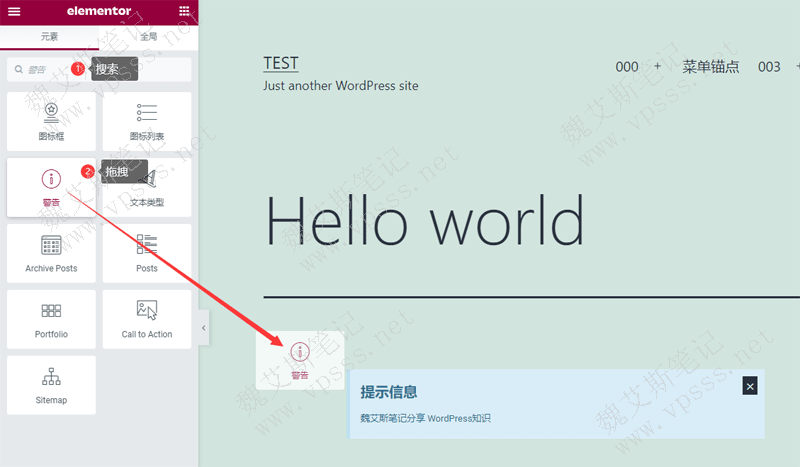Image resolution: width=800 pixels, height=467 pixels.
Task: Switch to the 全局 tab
Action: pos(148,37)
